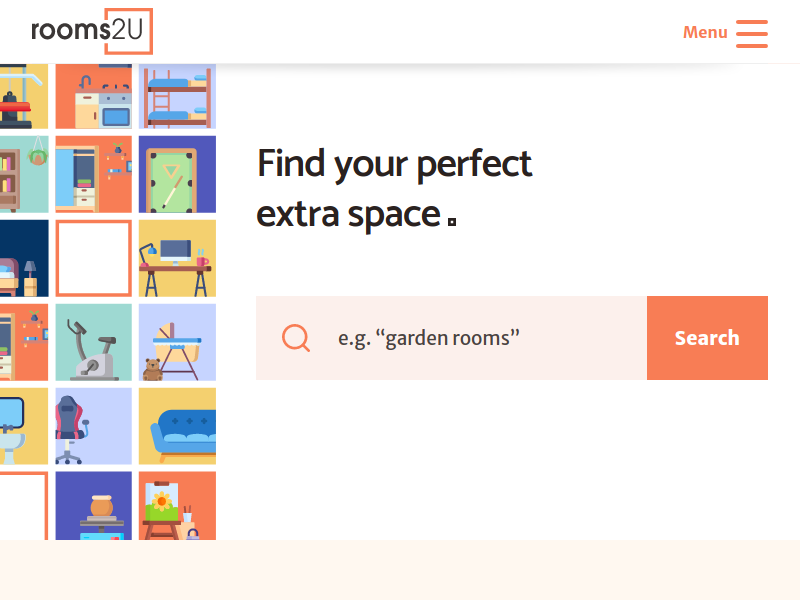Click the magnifying glass search icon
This screenshot has width=800, height=600.
(296, 338)
